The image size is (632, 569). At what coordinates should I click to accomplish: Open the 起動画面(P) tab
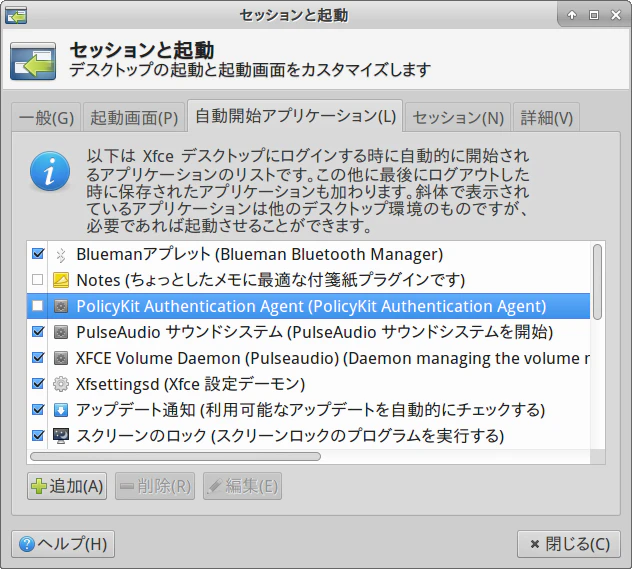(134, 118)
